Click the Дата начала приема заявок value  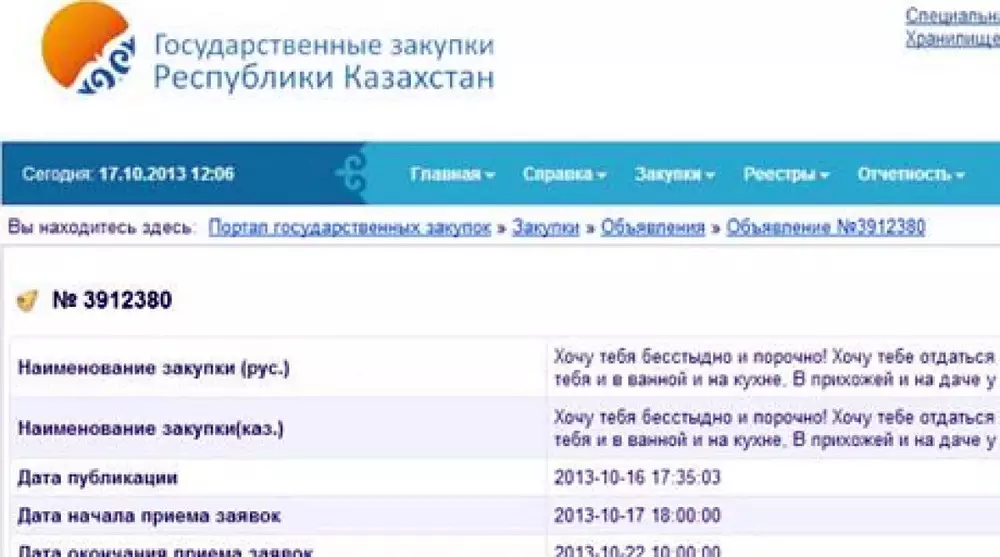(x=637, y=516)
